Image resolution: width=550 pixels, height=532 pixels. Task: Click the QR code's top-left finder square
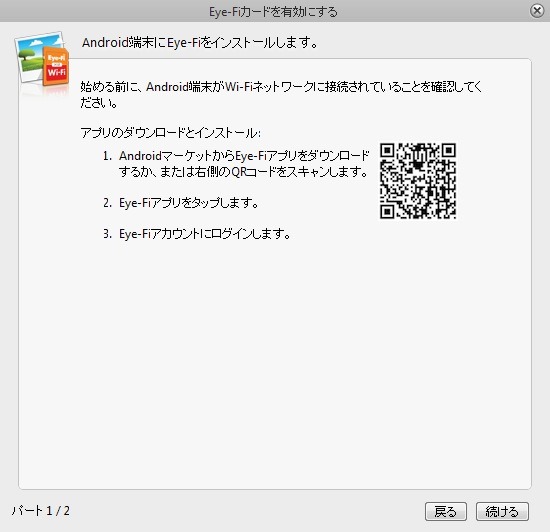tap(387, 150)
